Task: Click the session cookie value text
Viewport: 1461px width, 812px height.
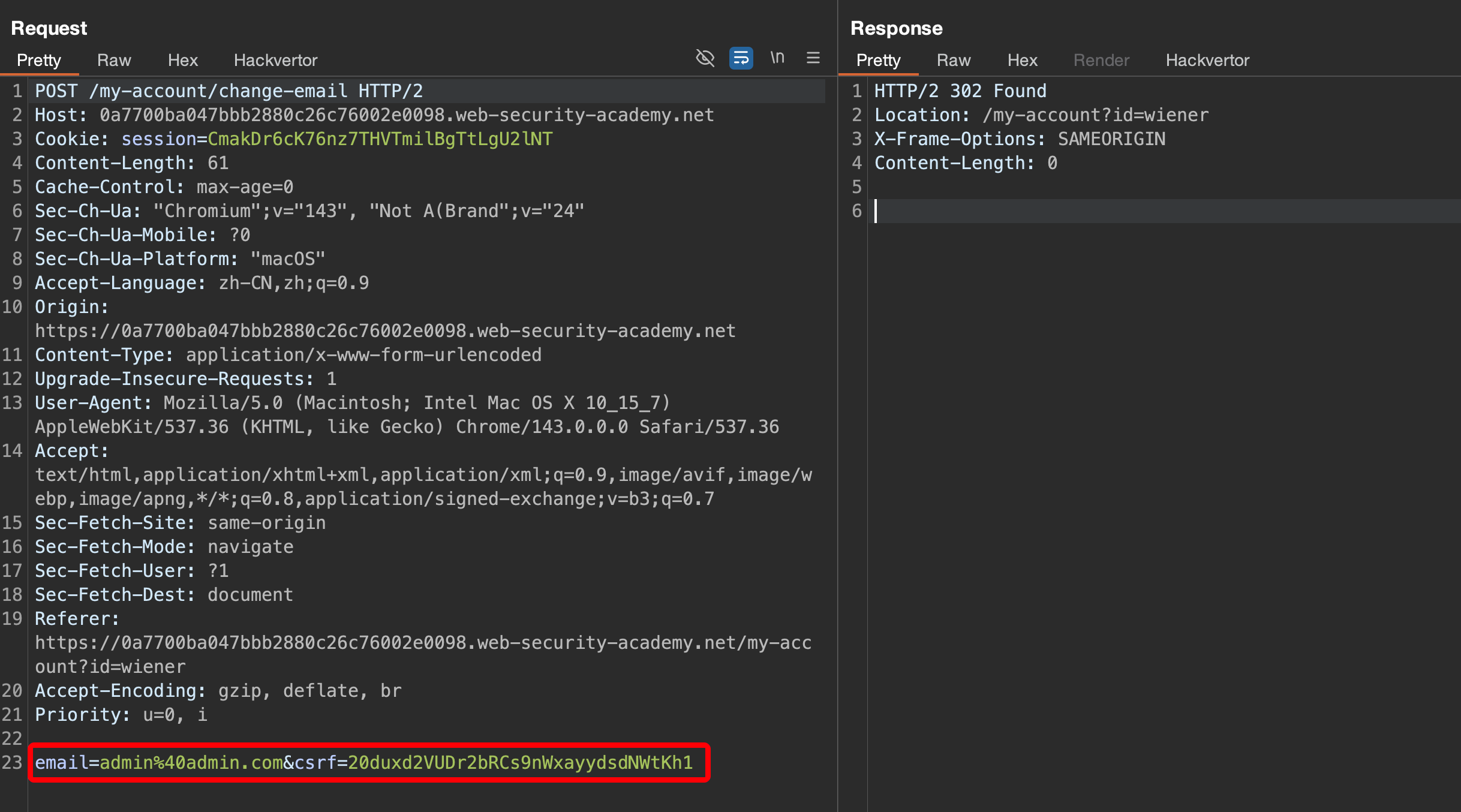Action: pyautogui.click(x=380, y=139)
